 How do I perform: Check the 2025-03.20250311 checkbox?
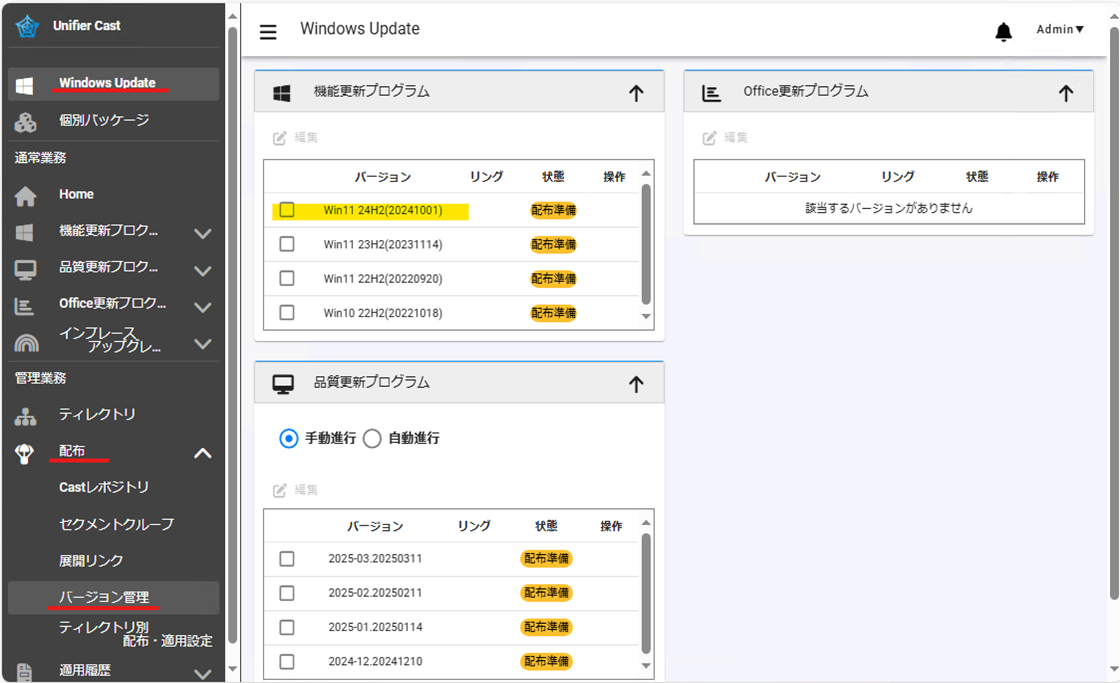point(287,559)
